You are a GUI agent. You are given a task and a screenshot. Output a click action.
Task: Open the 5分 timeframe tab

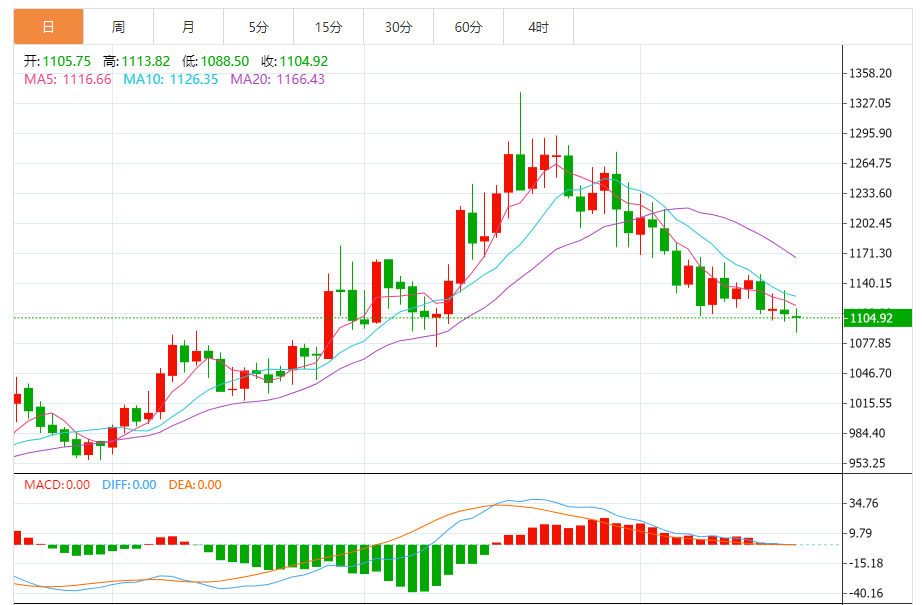[x=259, y=27]
